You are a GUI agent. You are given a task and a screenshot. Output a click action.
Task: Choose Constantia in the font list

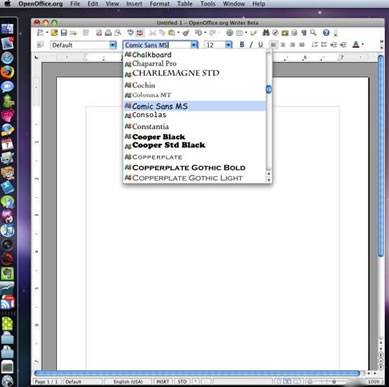click(195, 126)
